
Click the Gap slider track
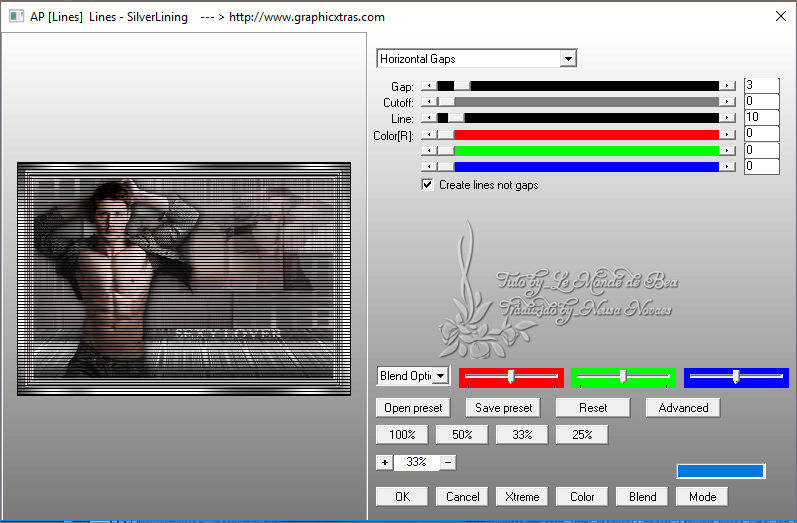tap(578, 86)
